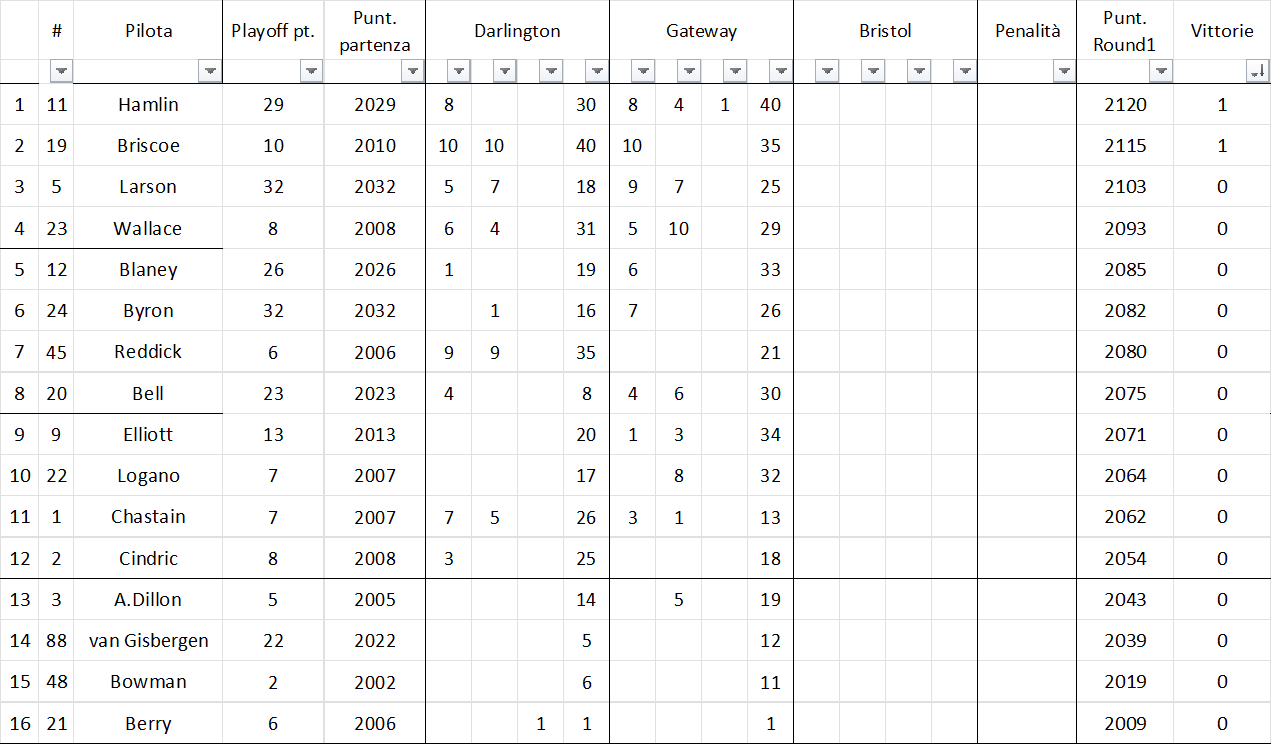Select Hamlin's starting points cell 2029
The image size is (1272, 745).
click(x=375, y=104)
